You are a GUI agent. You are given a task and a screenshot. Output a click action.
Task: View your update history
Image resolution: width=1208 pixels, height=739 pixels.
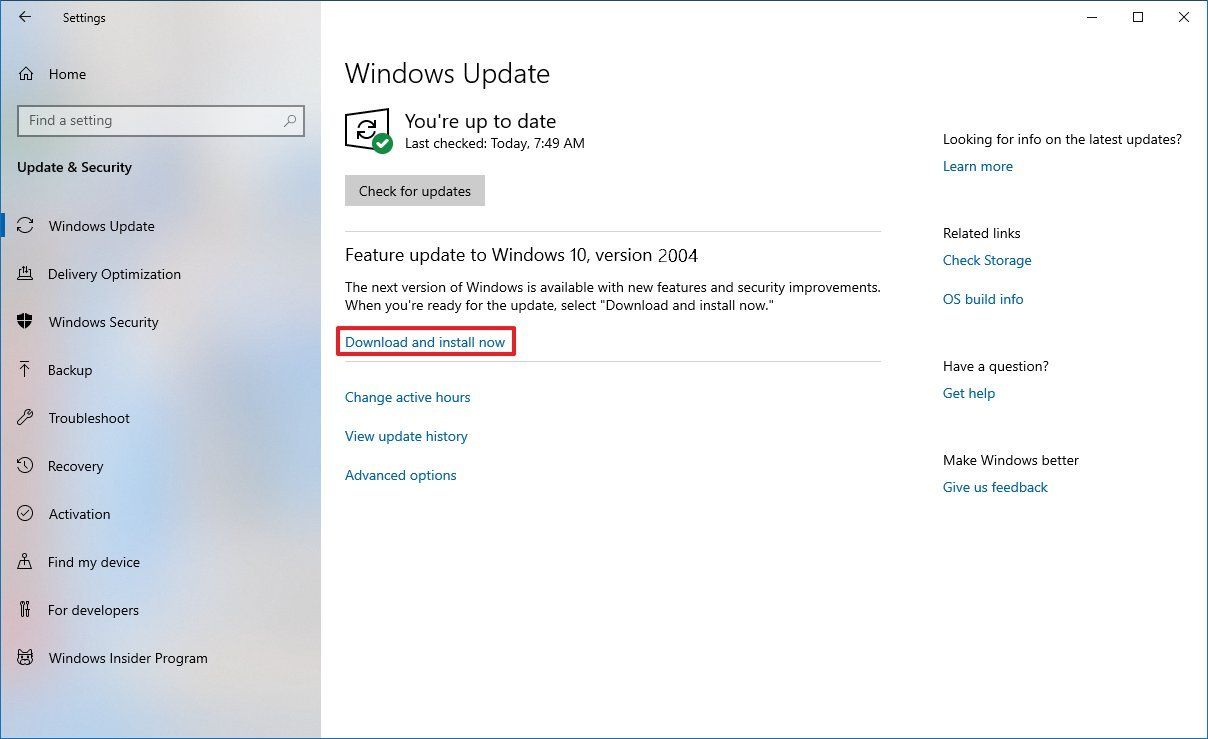click(406, 436)
